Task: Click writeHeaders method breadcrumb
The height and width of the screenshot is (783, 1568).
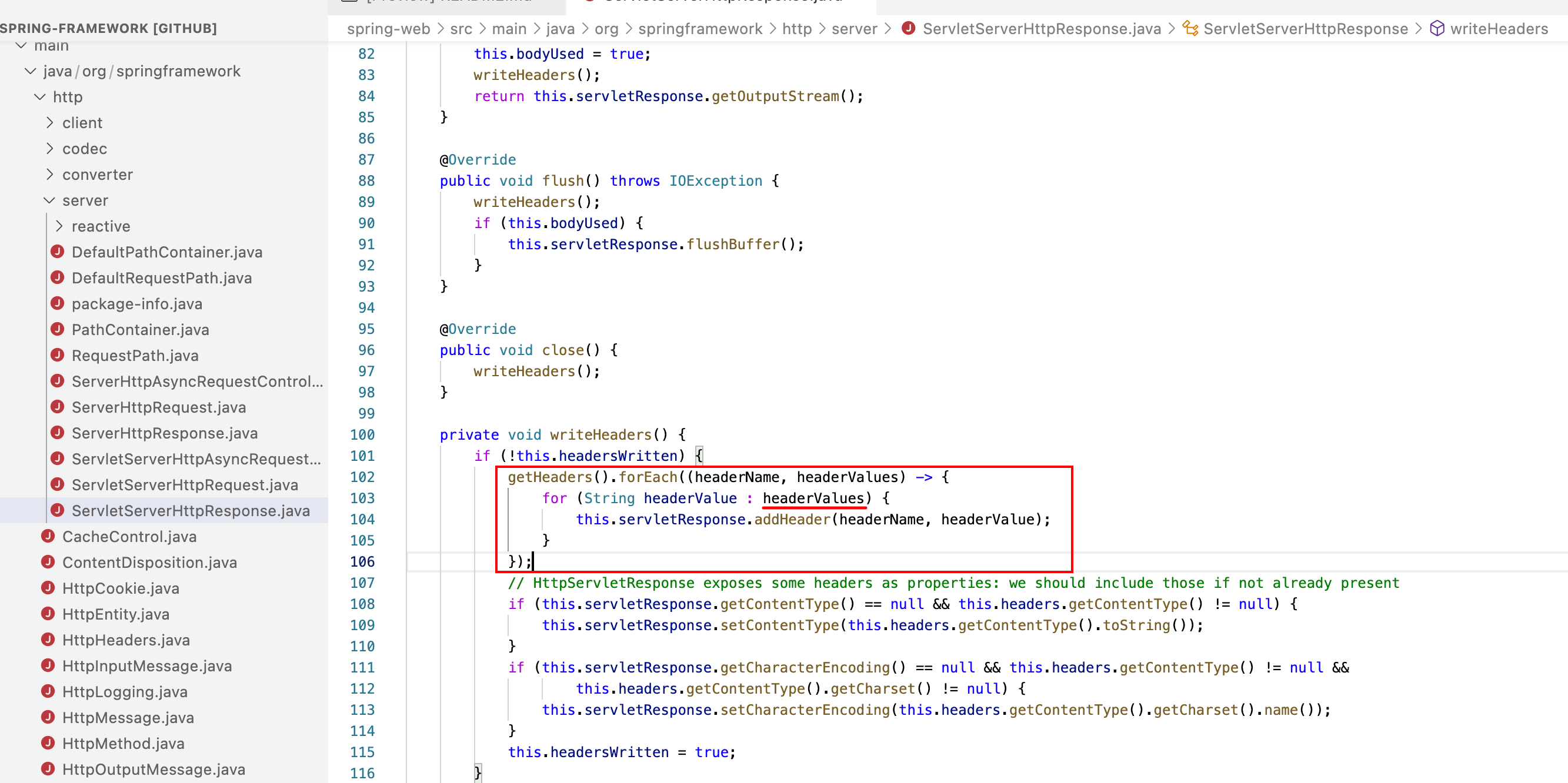Action: click(x=1499, y=29)
